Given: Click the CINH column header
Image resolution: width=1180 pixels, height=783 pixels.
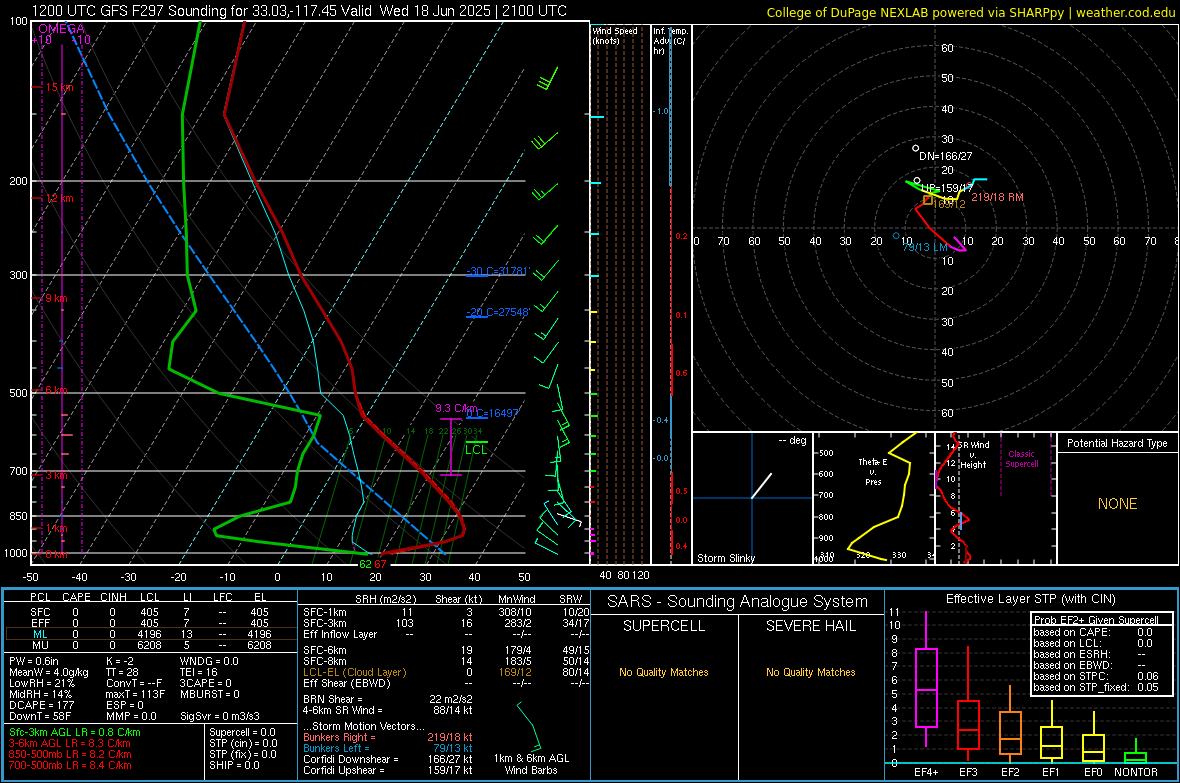Looking at the screenshot, I should [x=114, y=597].
